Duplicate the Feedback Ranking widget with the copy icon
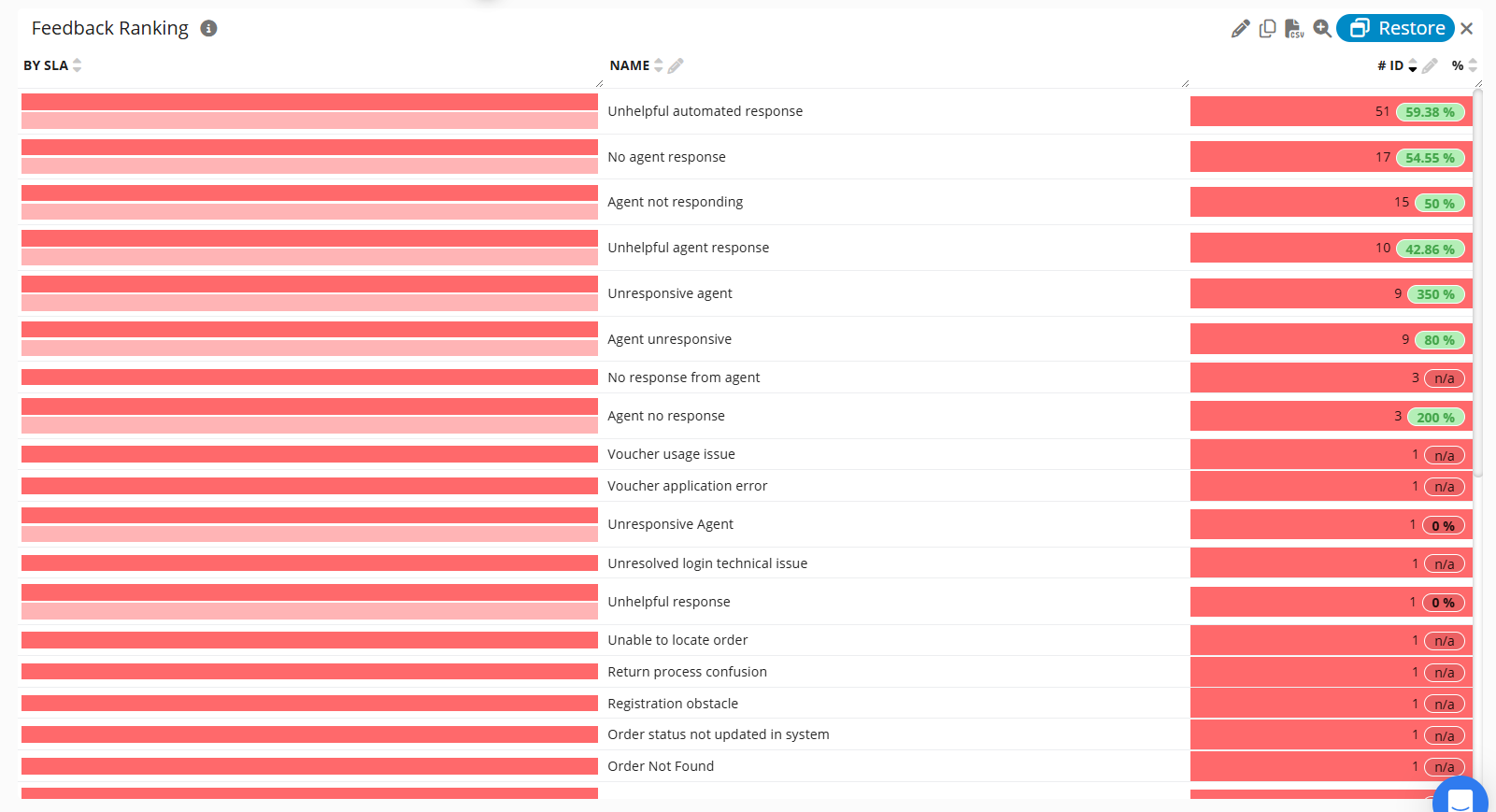This screenshot has width=1496, height=812. click(1267, 29)
